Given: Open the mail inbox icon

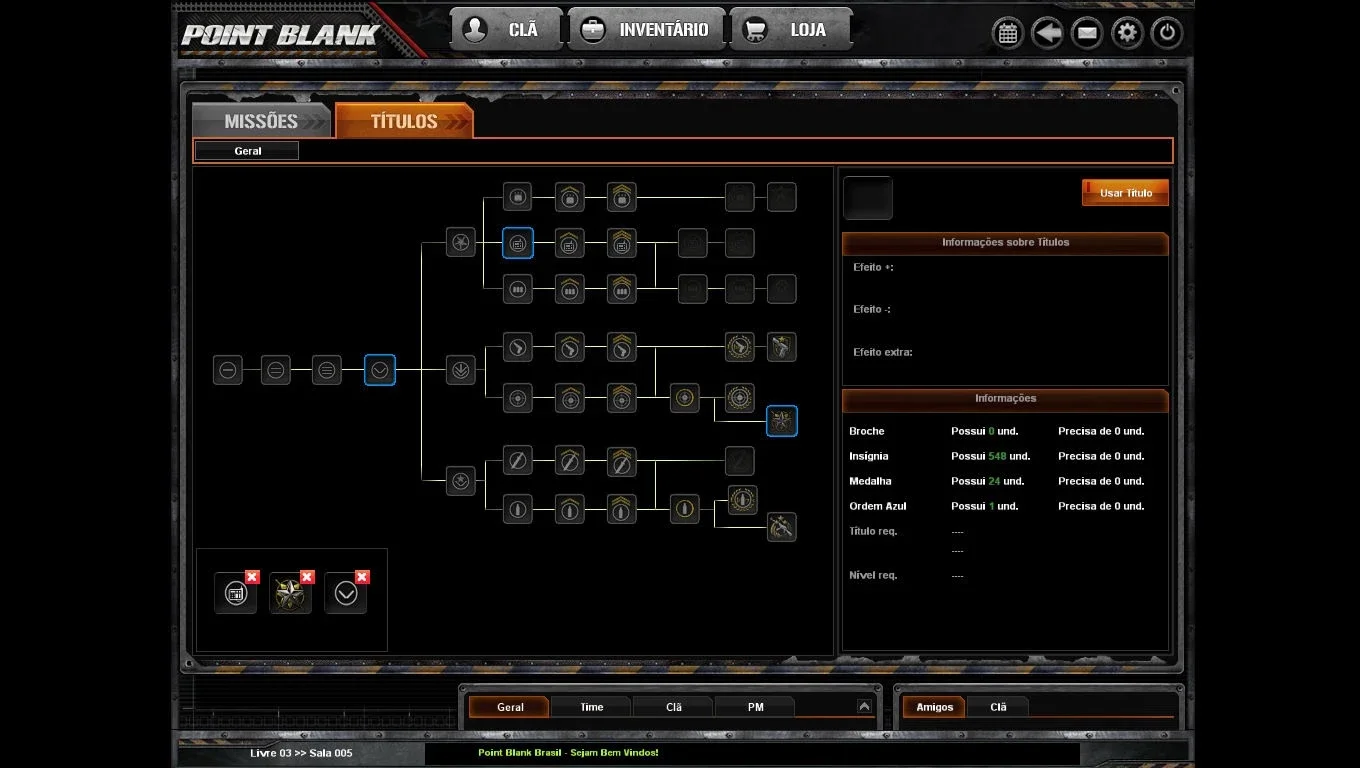Looking at the screenshot, I should pos(1087,33).
